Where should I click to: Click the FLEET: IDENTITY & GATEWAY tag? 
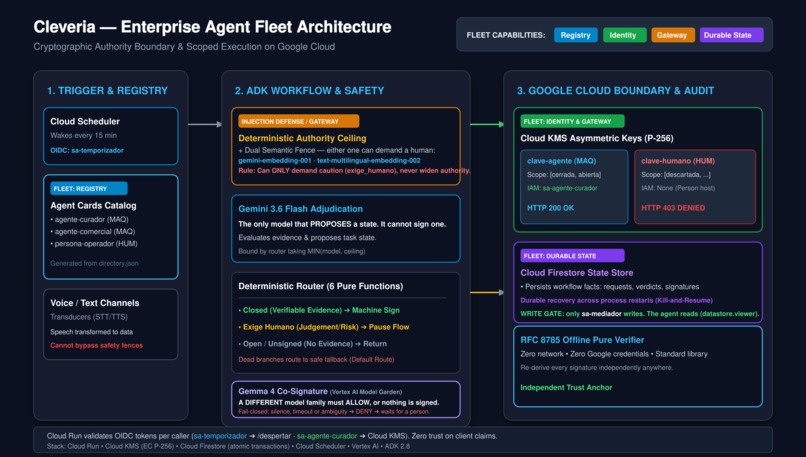coord(572,121)
